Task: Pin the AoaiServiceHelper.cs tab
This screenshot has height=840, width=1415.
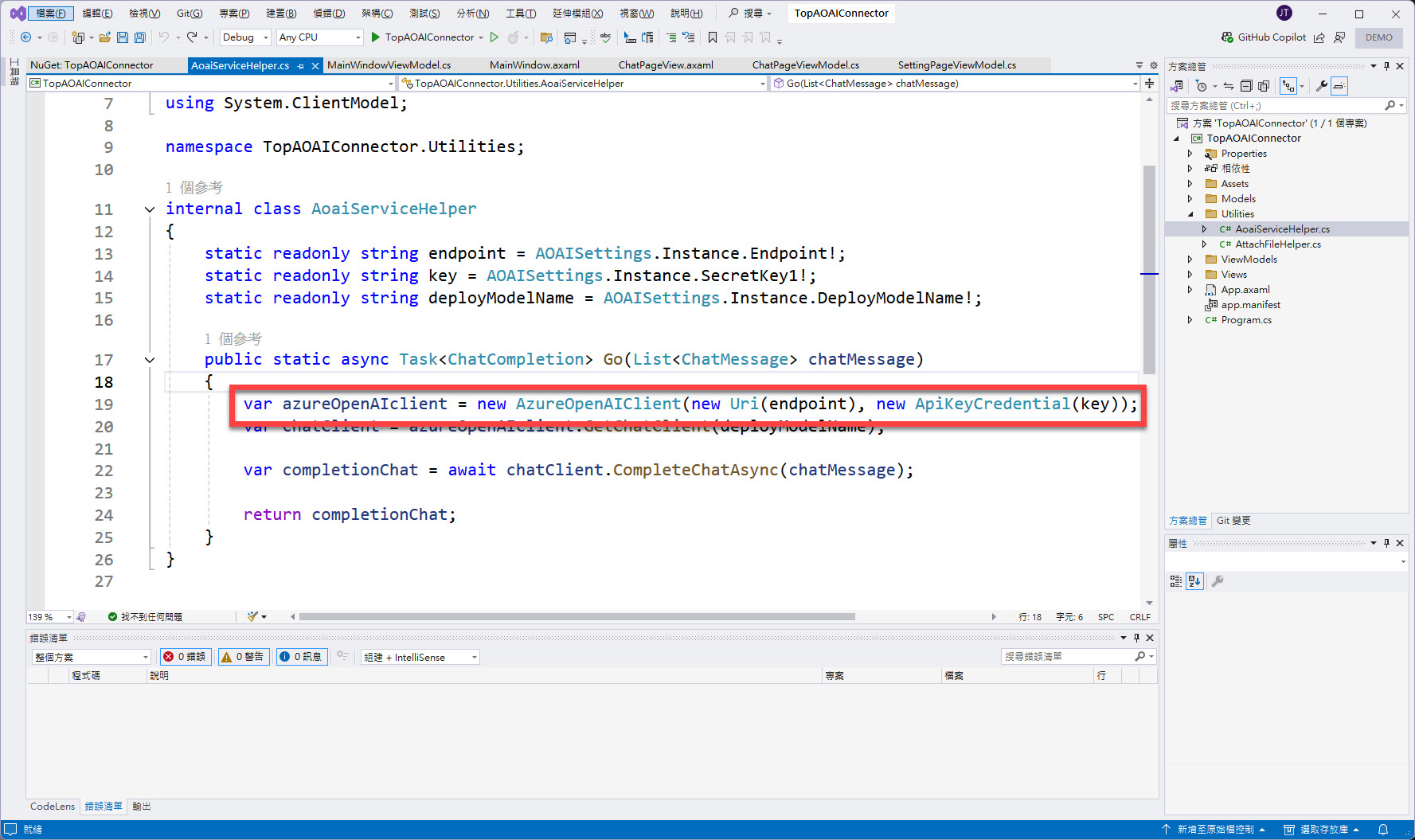Action: coord(301,66)
